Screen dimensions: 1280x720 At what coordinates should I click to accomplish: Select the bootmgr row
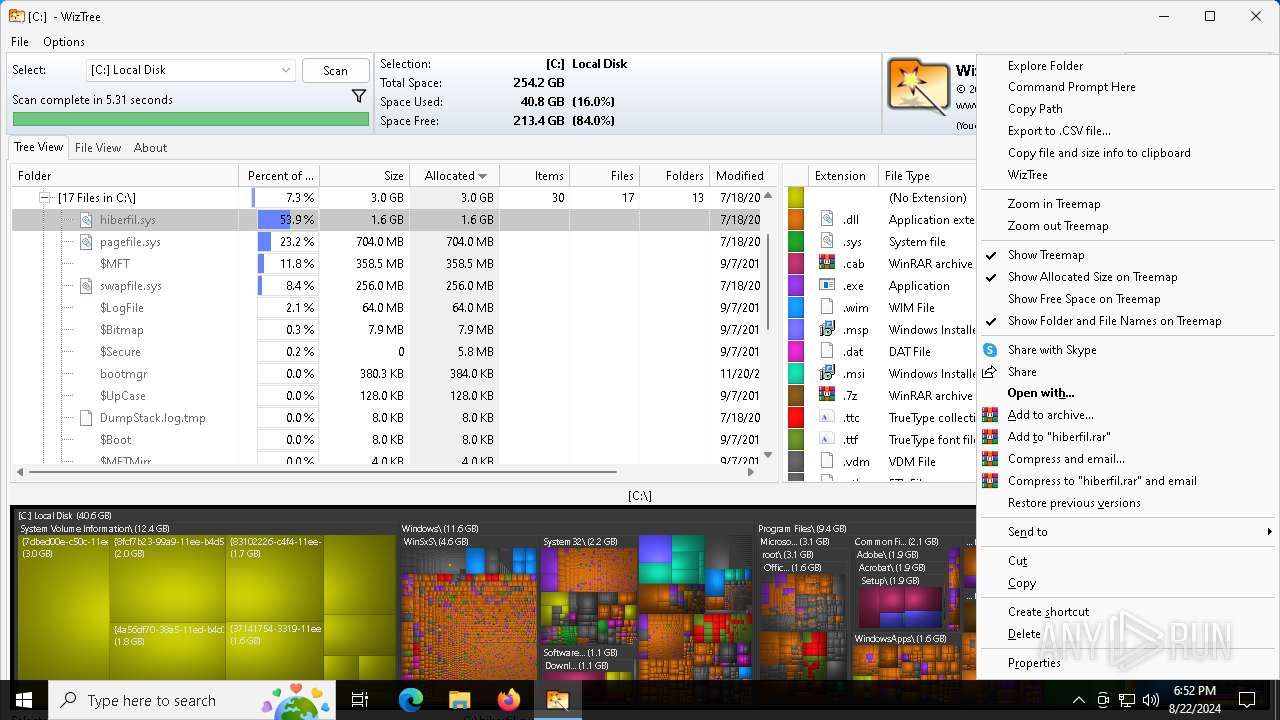388,374
